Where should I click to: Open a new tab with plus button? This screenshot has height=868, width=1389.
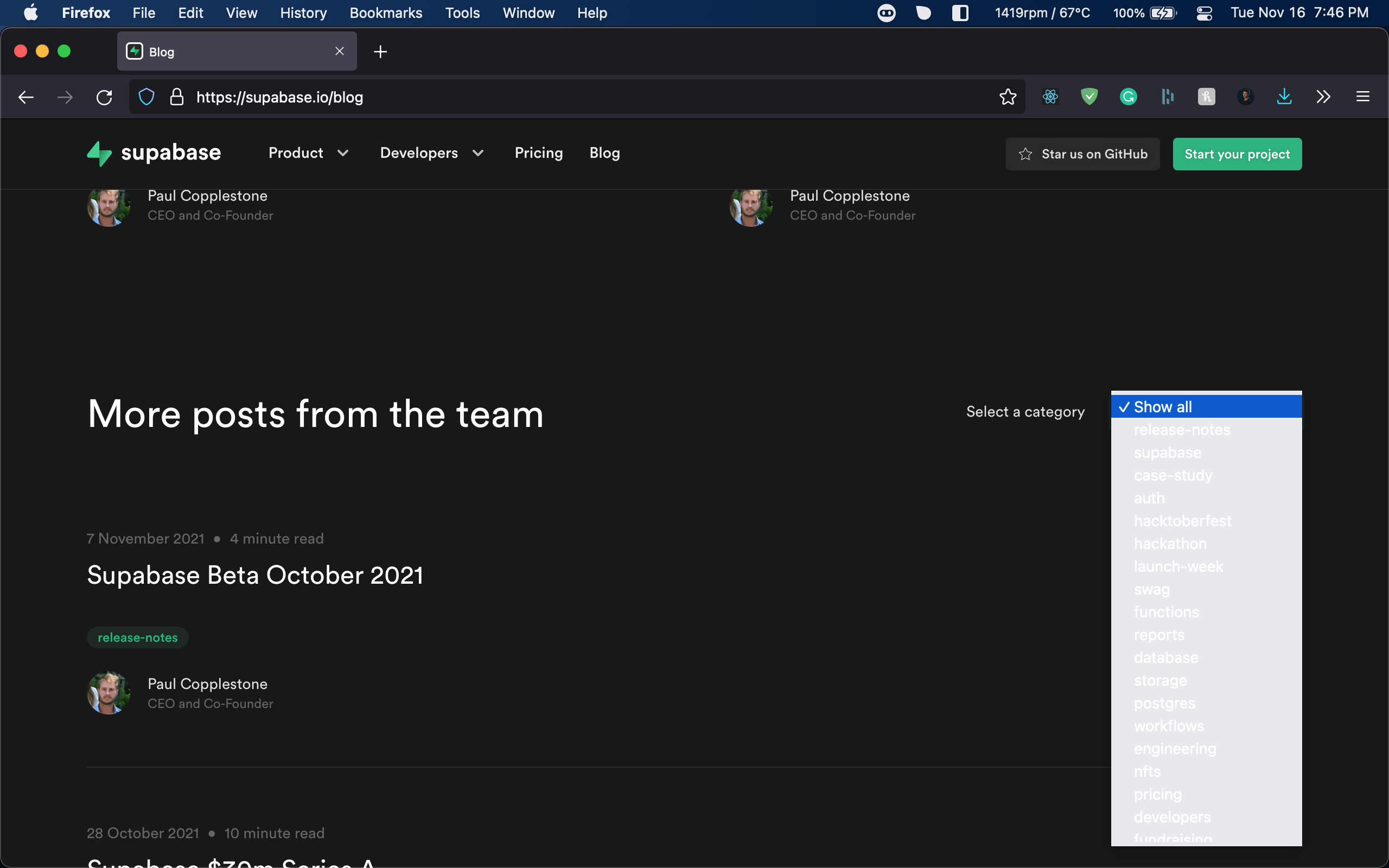click(380, 52)
